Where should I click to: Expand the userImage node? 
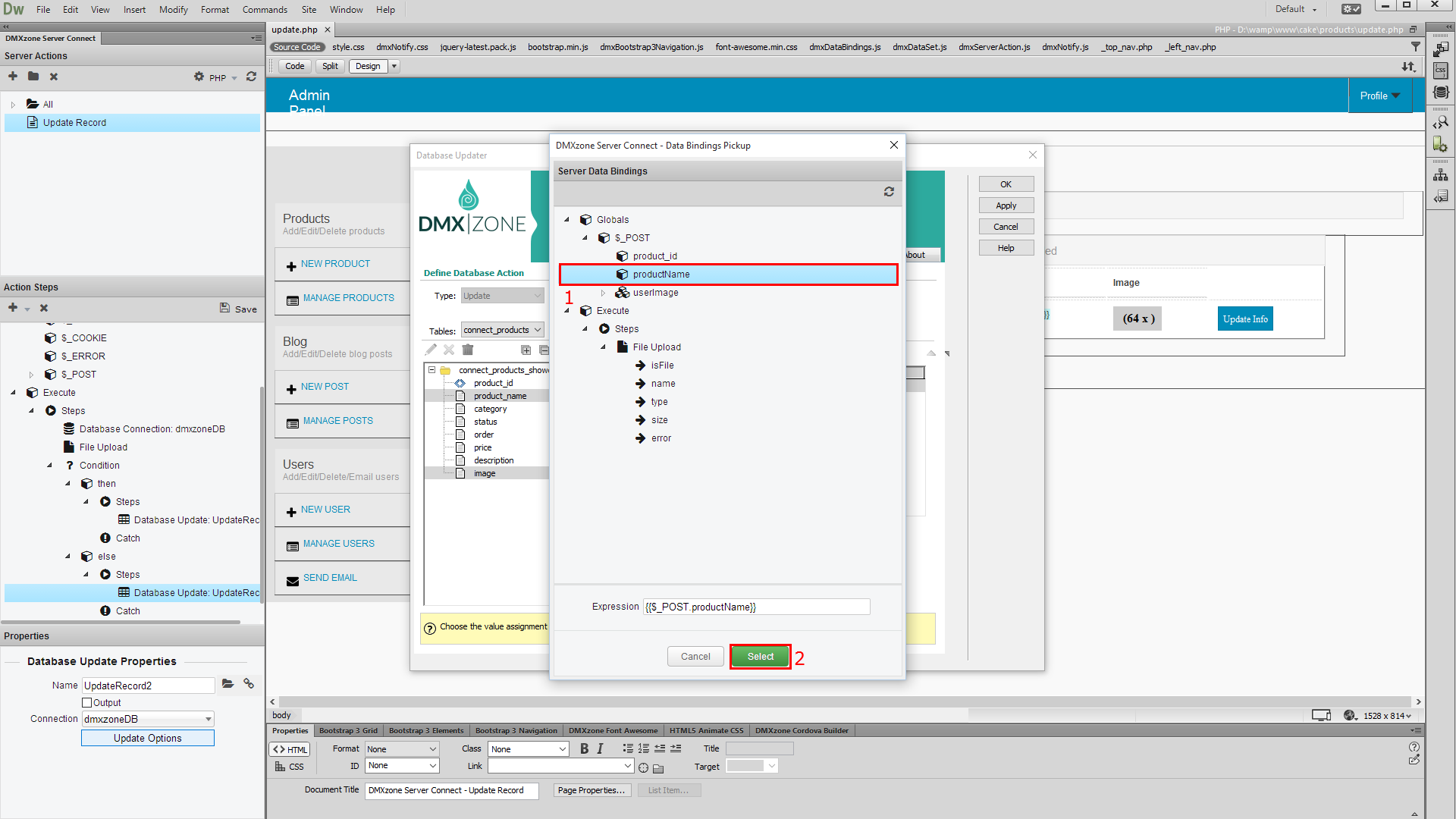coord(603,293)
